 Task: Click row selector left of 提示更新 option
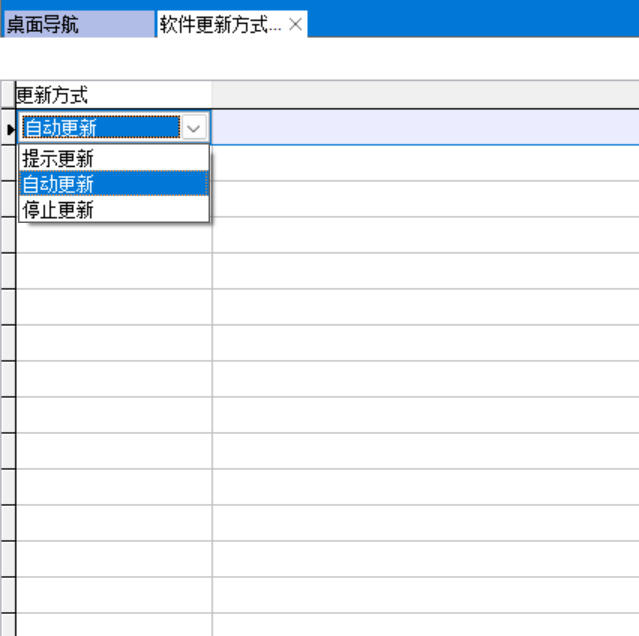click(8, 163)
